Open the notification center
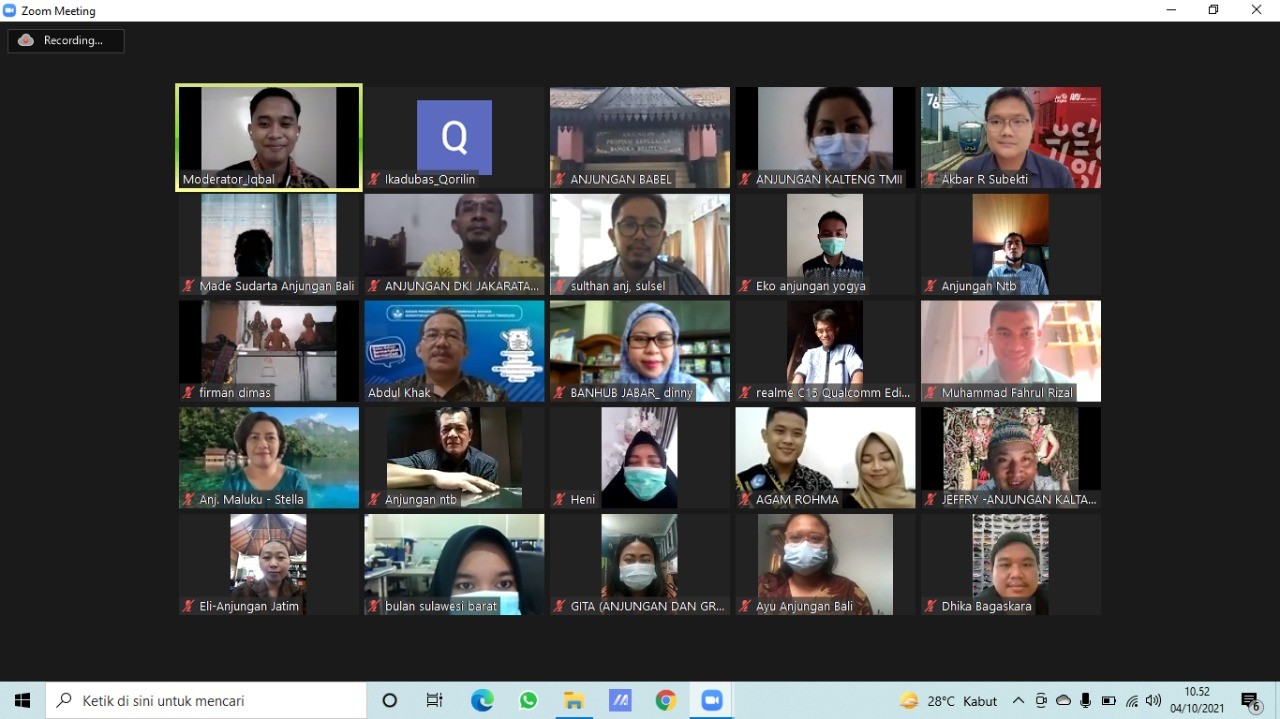The width and height of the screenshot is (1280, 719). (1250, 701)
